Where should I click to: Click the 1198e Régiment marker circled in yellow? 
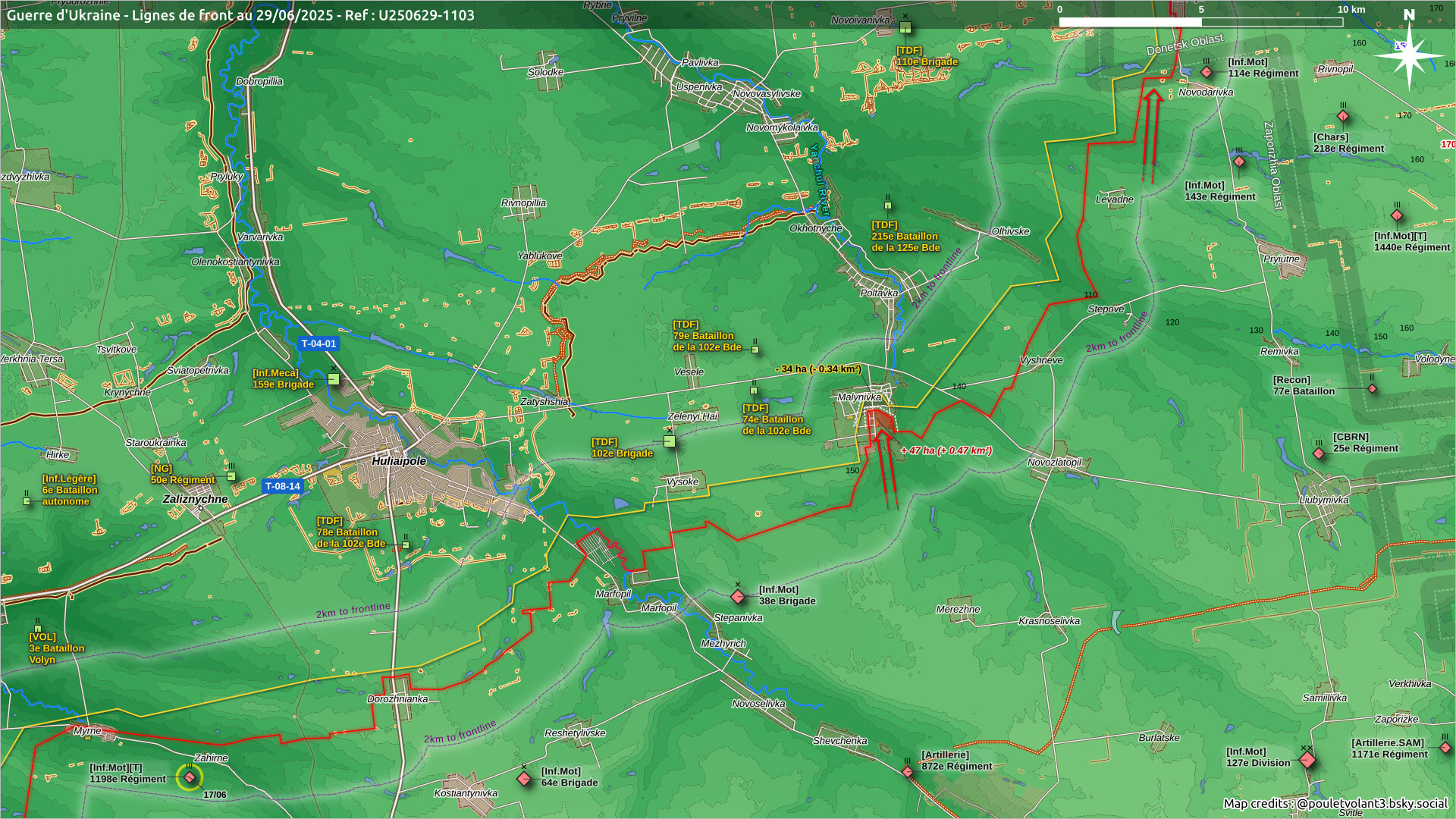click(x=190, y=777)
